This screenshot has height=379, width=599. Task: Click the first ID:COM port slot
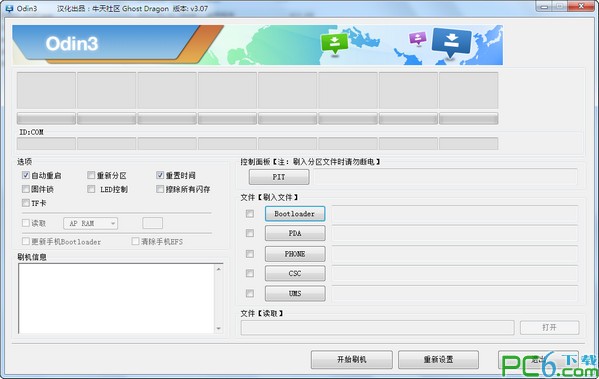click(x=46, y=144)
